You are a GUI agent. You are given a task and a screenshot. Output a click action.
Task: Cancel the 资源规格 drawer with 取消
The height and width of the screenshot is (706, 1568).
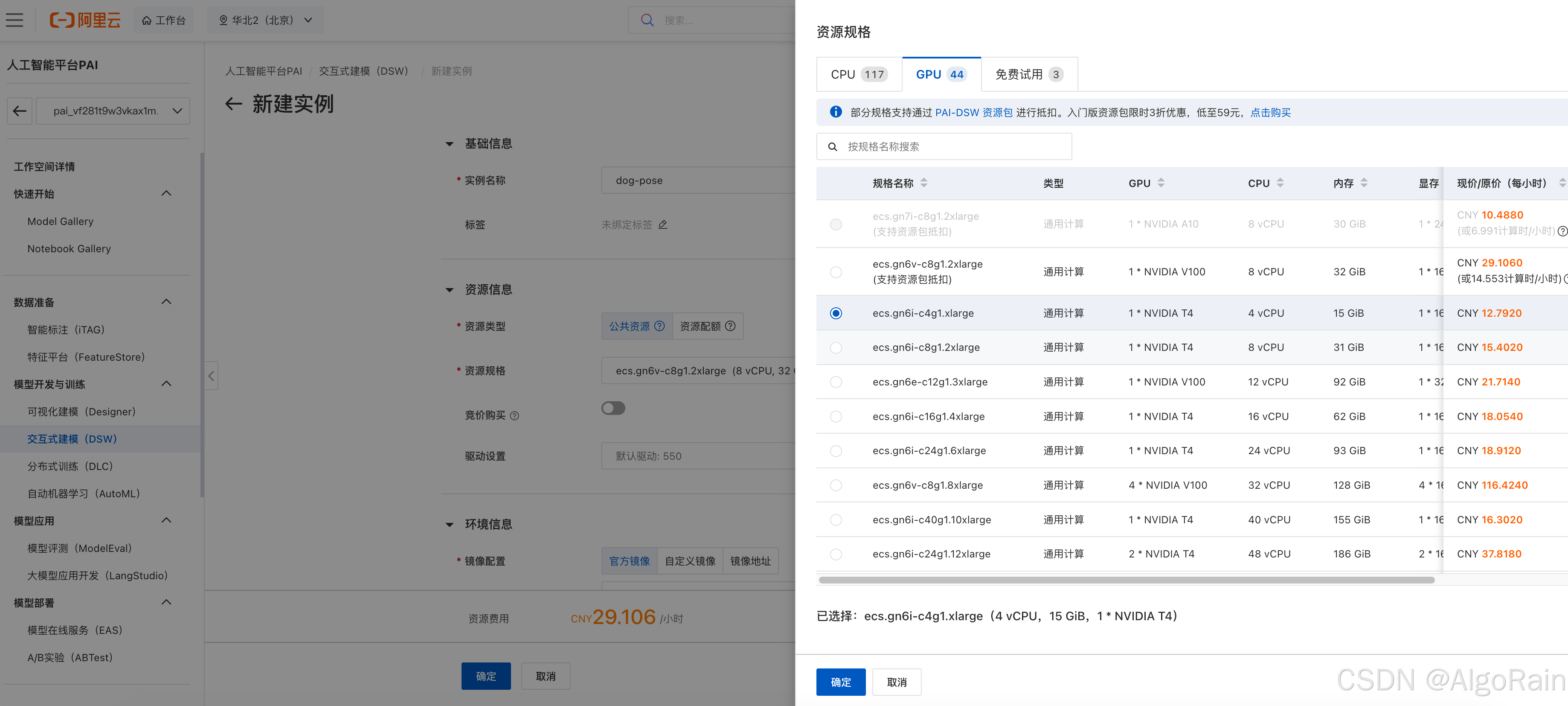pos(897,682)
